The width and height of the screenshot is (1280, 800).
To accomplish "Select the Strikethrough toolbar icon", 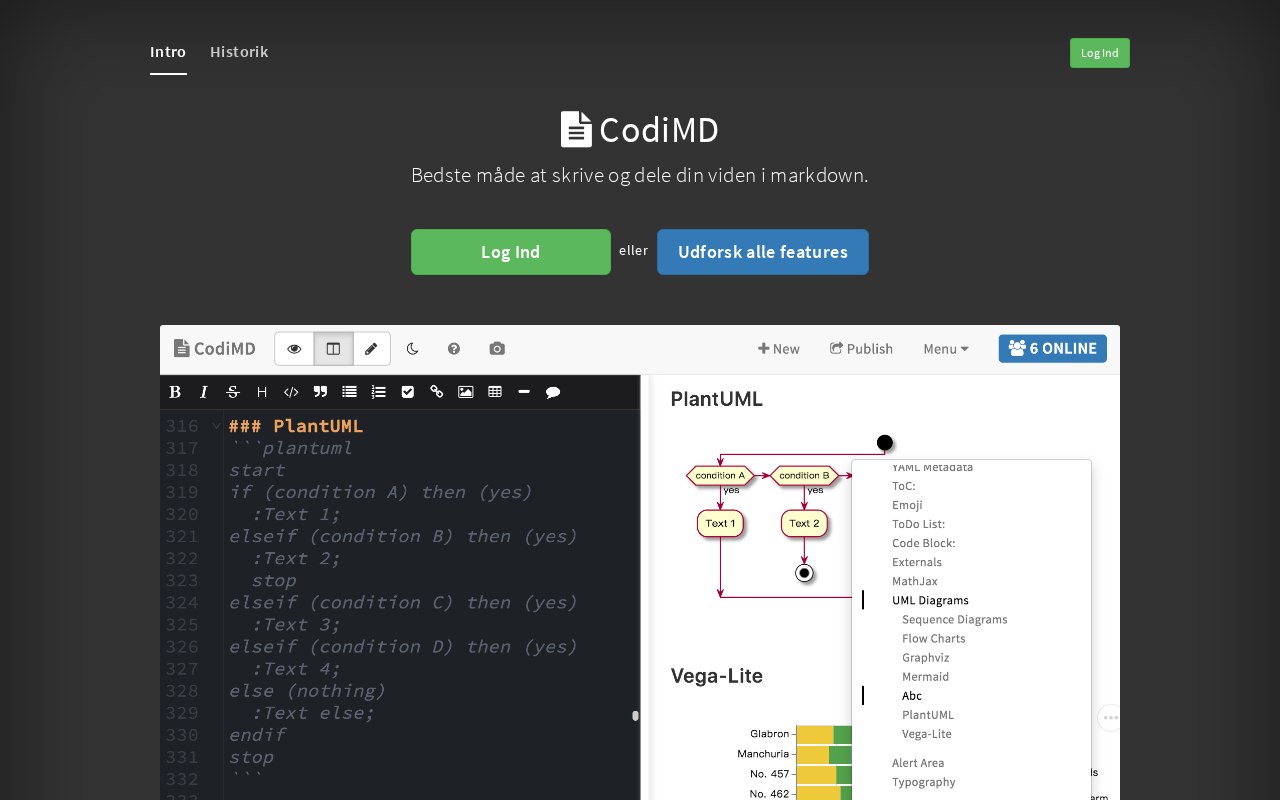I will [x=233, y=392].
